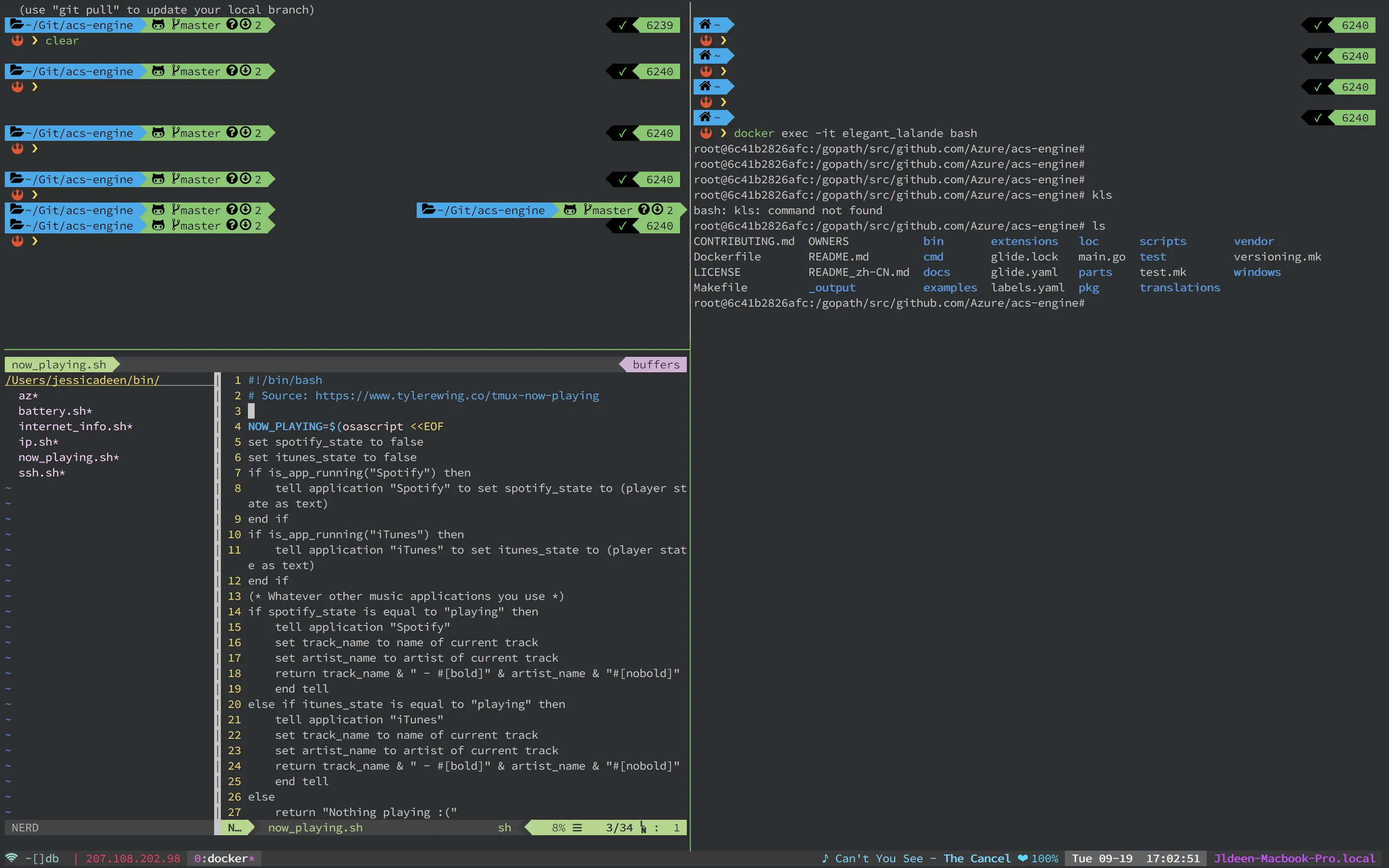Click the checkmark in the 6240 segment
The image size is (1389, 868).
pyautogui.click(x=623, y=71)
